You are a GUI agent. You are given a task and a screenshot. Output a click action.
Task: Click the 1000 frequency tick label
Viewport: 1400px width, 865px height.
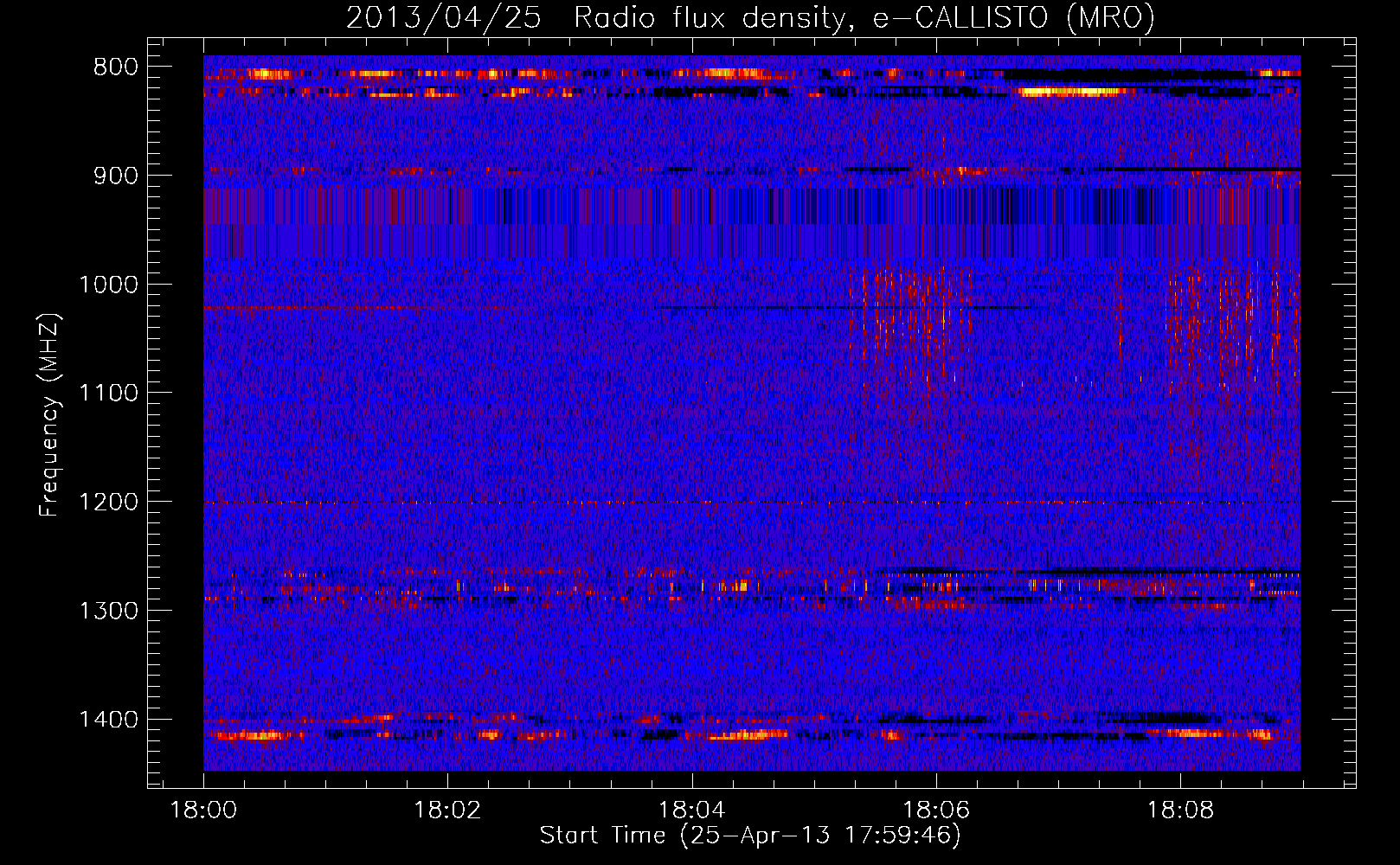pos(108,285)
